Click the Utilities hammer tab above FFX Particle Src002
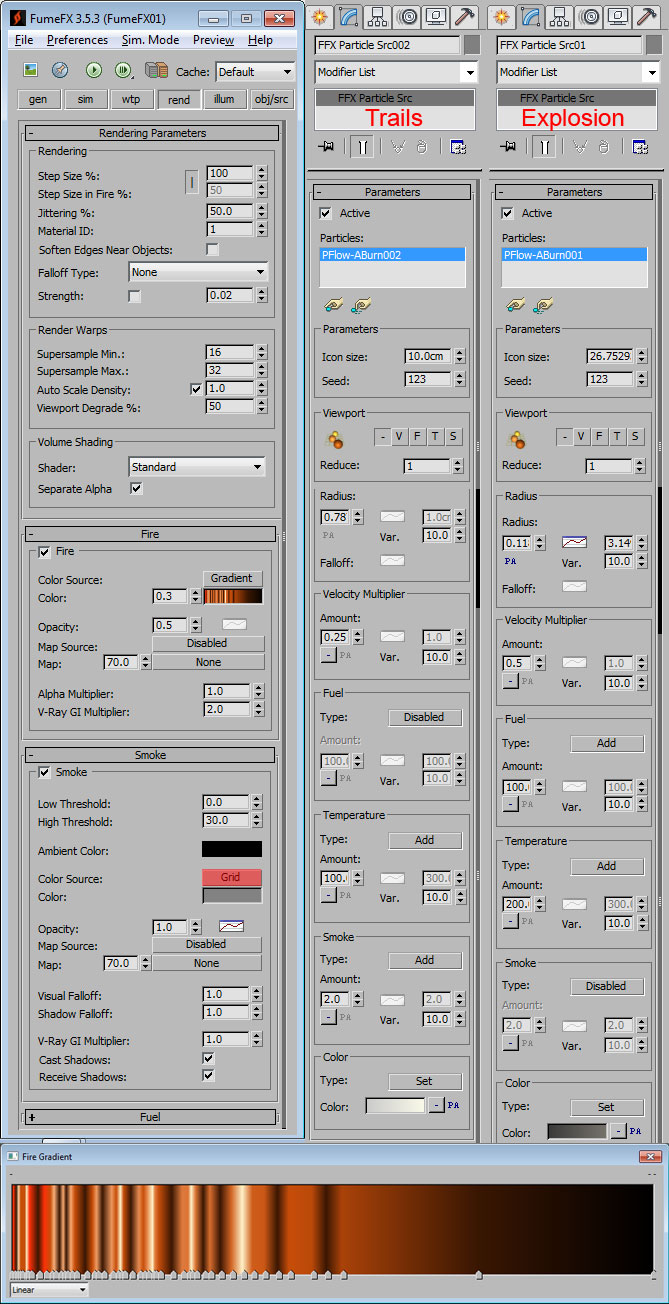Viewport: 669px width, 1304px height. [464, 15]
